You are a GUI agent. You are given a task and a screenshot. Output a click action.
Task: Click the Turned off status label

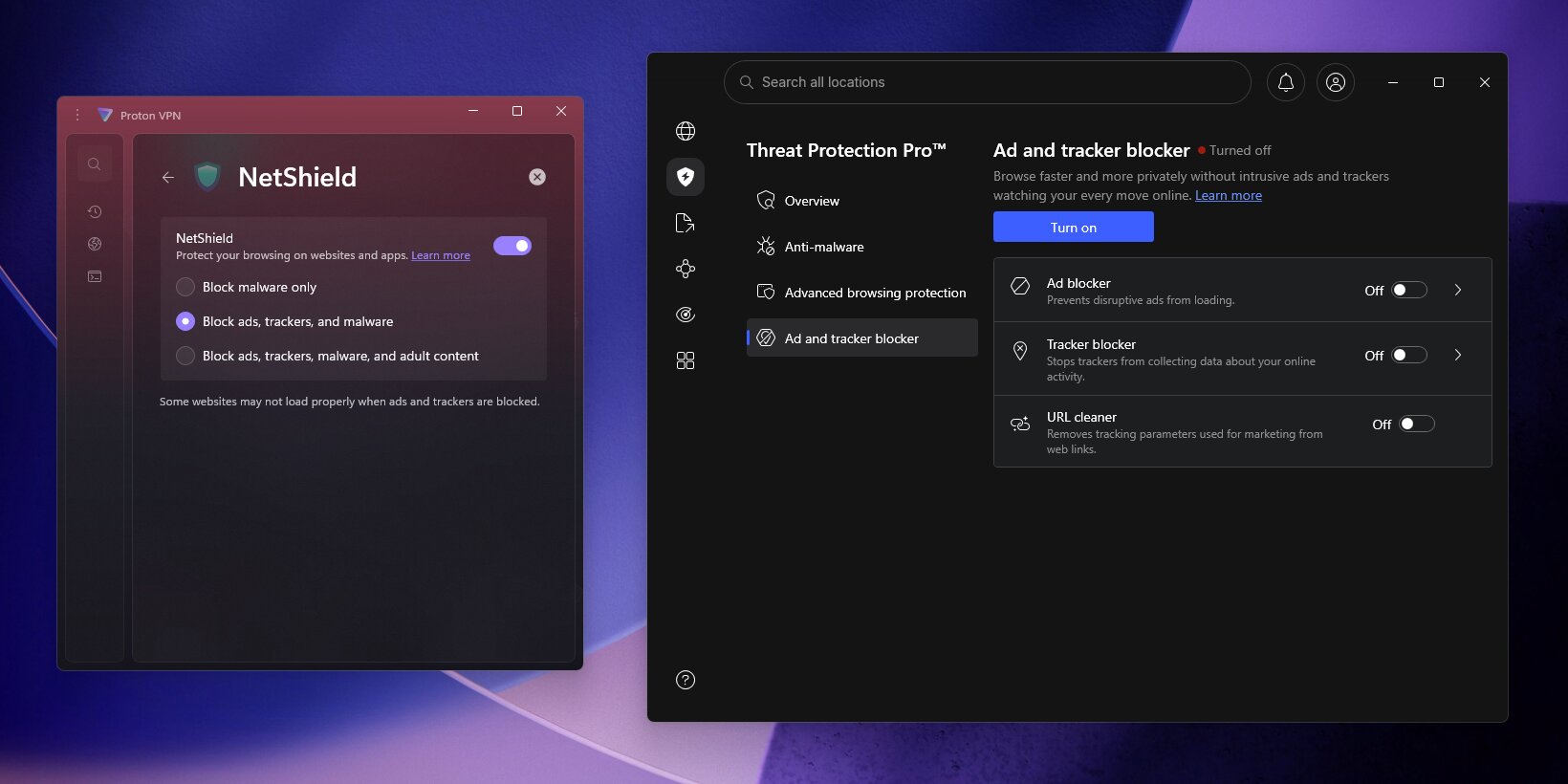(1240, 150)
